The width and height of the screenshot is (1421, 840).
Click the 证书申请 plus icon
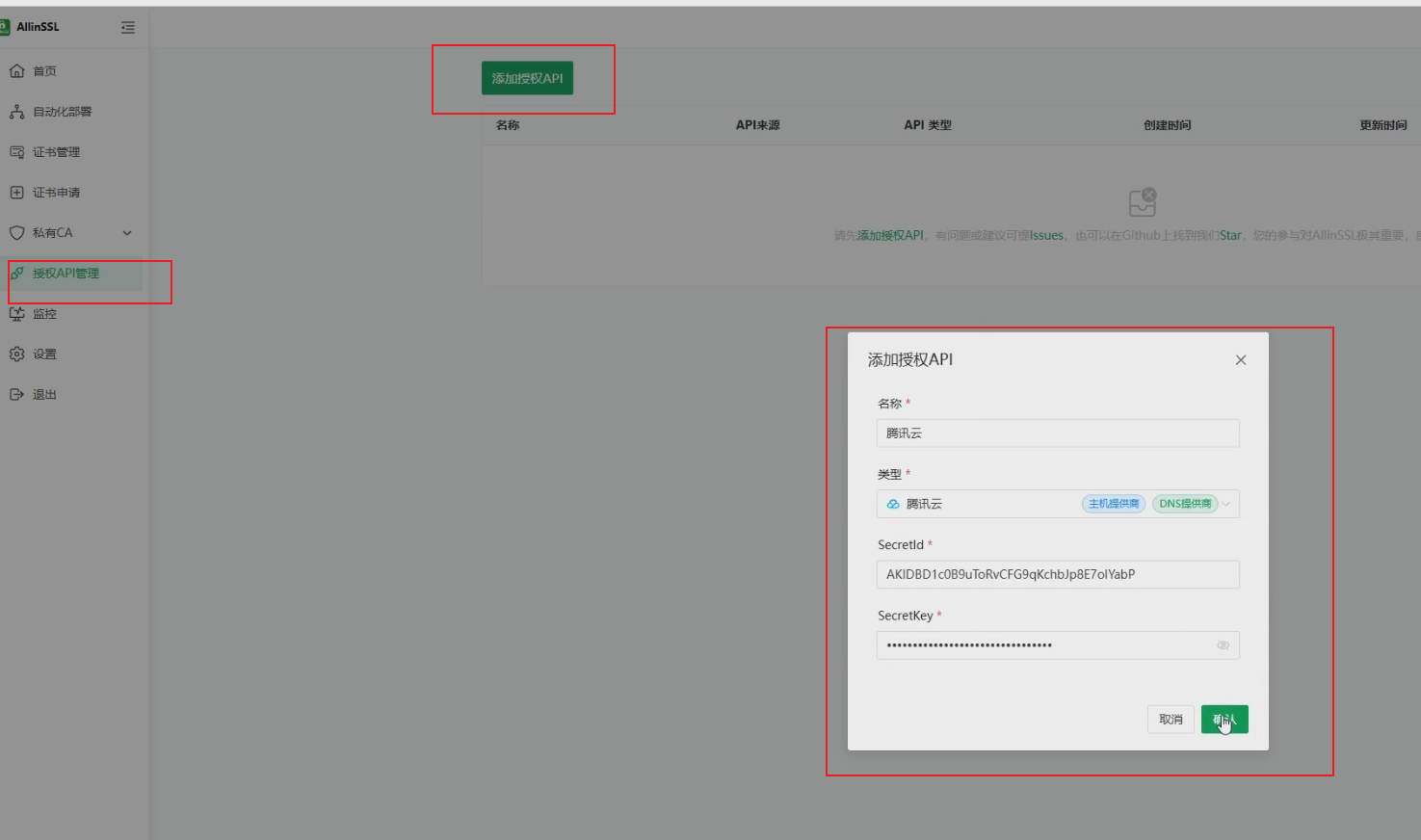pos(16,193)
